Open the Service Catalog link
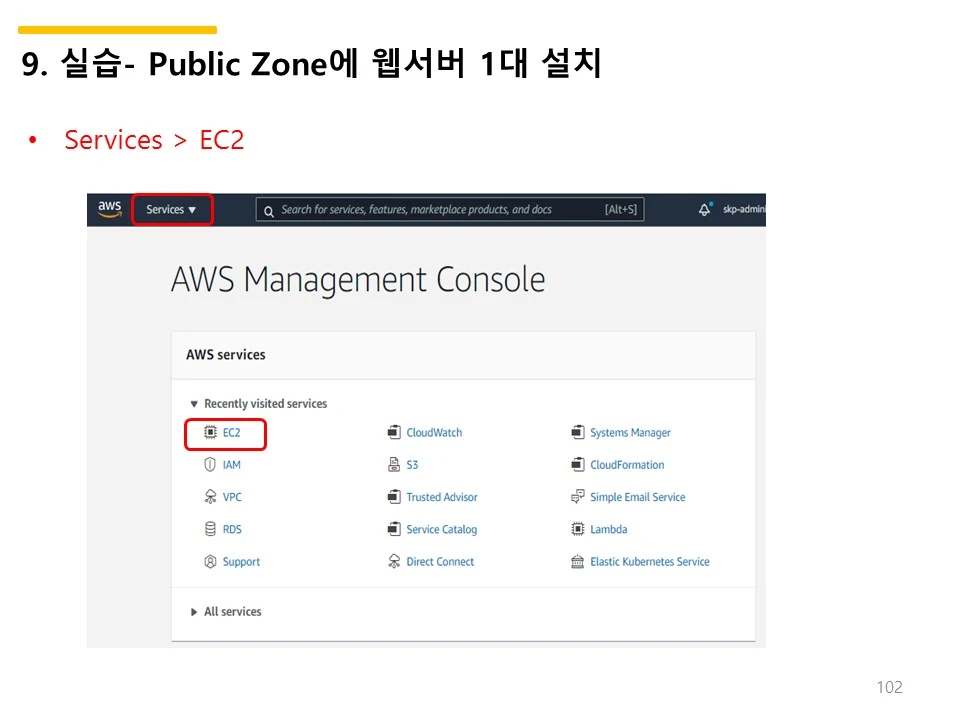Screen dimensions: 960x720 [441, 530]
